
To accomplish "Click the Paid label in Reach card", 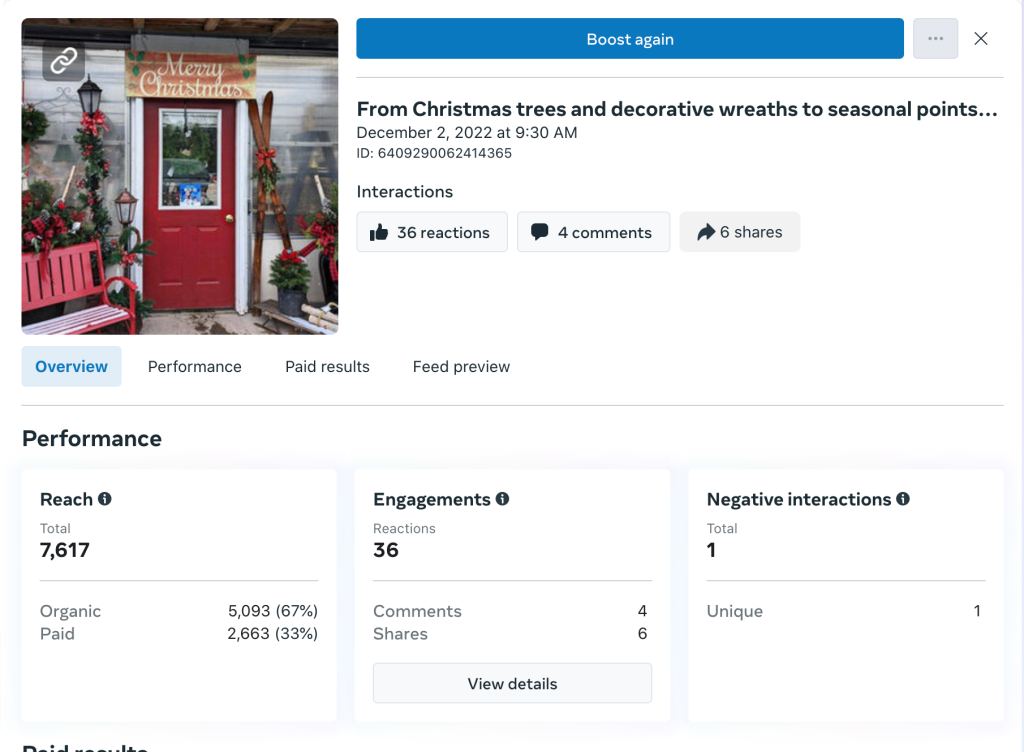I will click(x=57, y=634).
